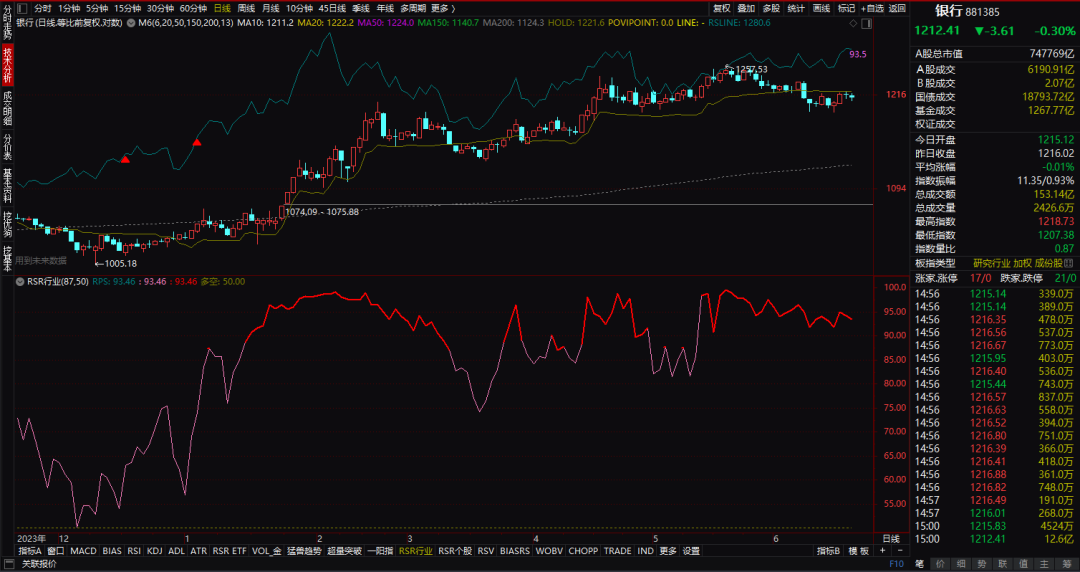Switch to the 分时 period
Viewport: 1080px width, 572px height.
click(x=43, y=8)
